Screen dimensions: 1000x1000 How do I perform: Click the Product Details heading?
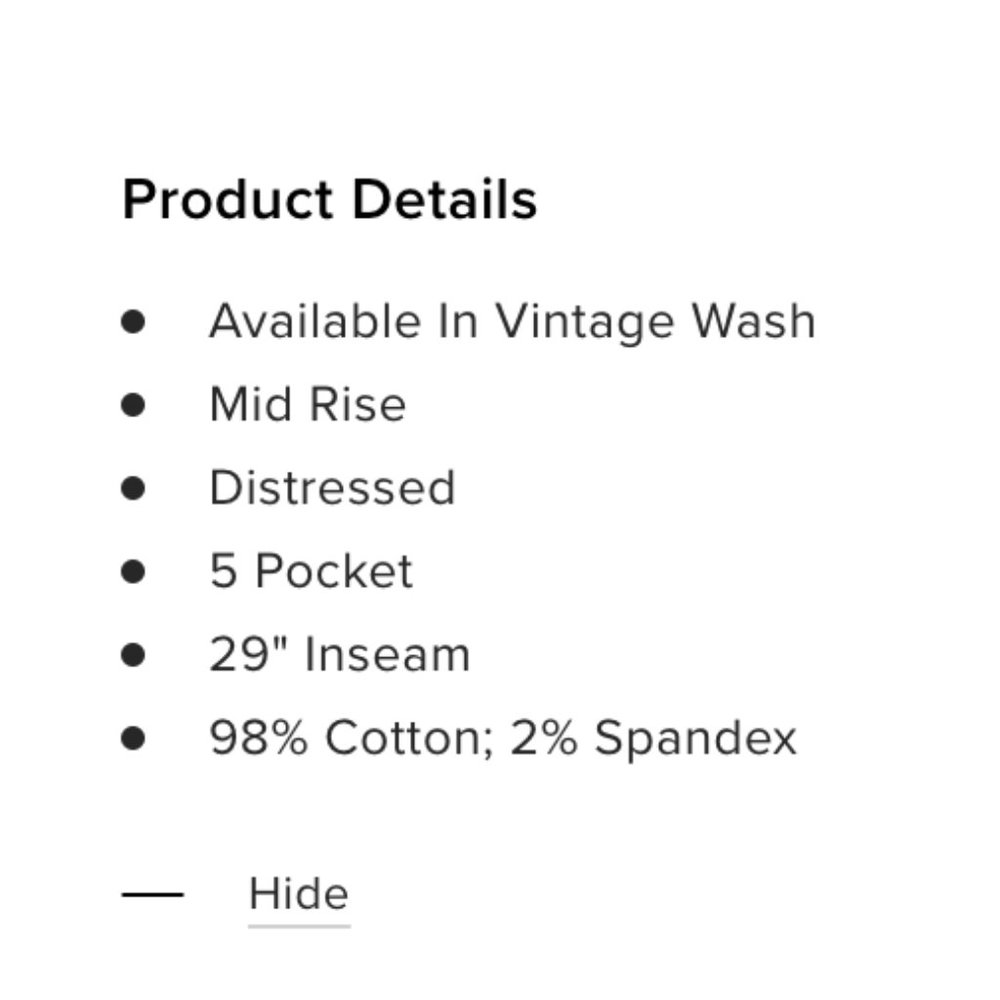point(329,198)
